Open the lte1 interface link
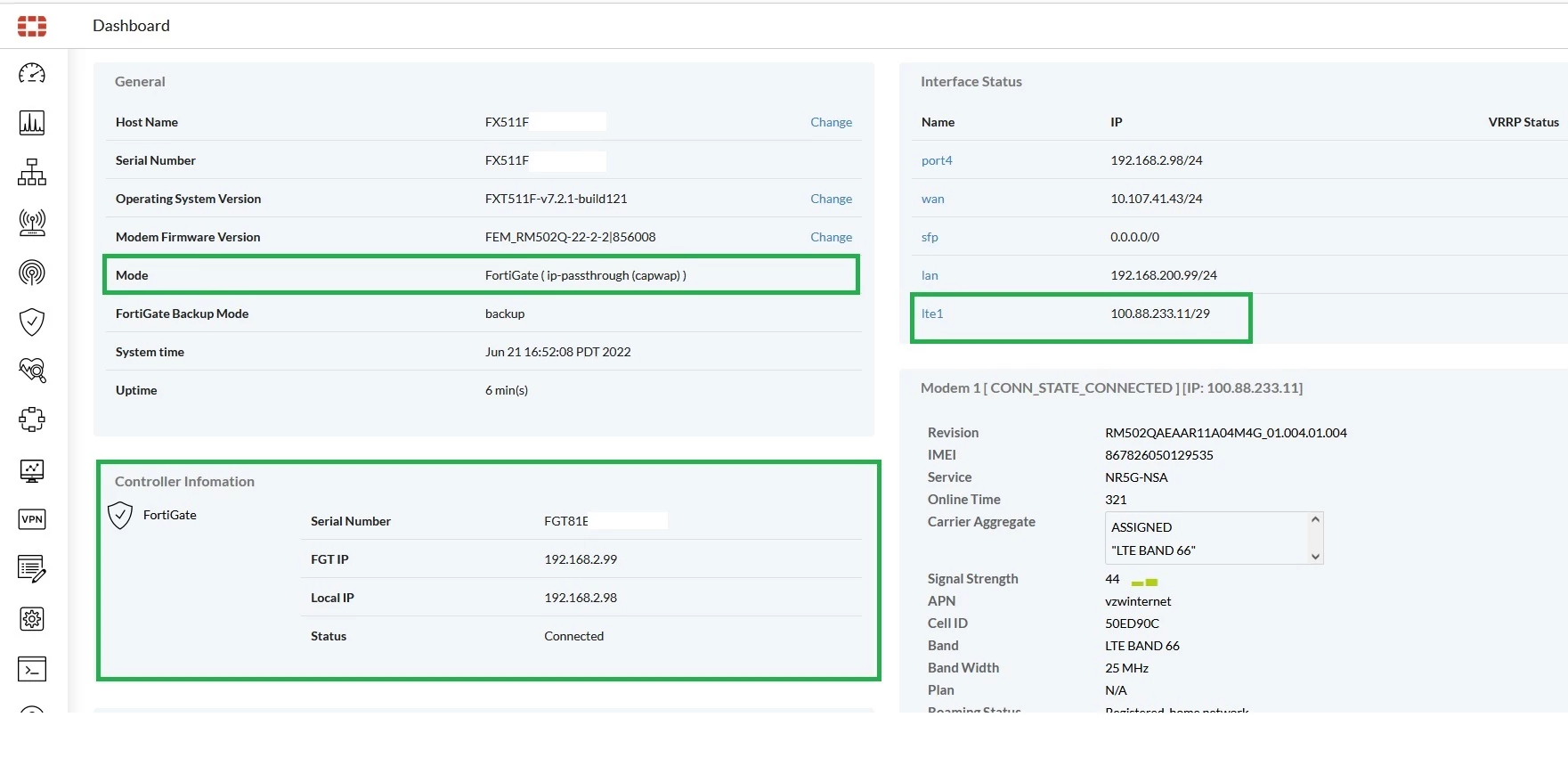This screenshot has height=758, width=1568. pyautogui.click(x=932, y=314)
